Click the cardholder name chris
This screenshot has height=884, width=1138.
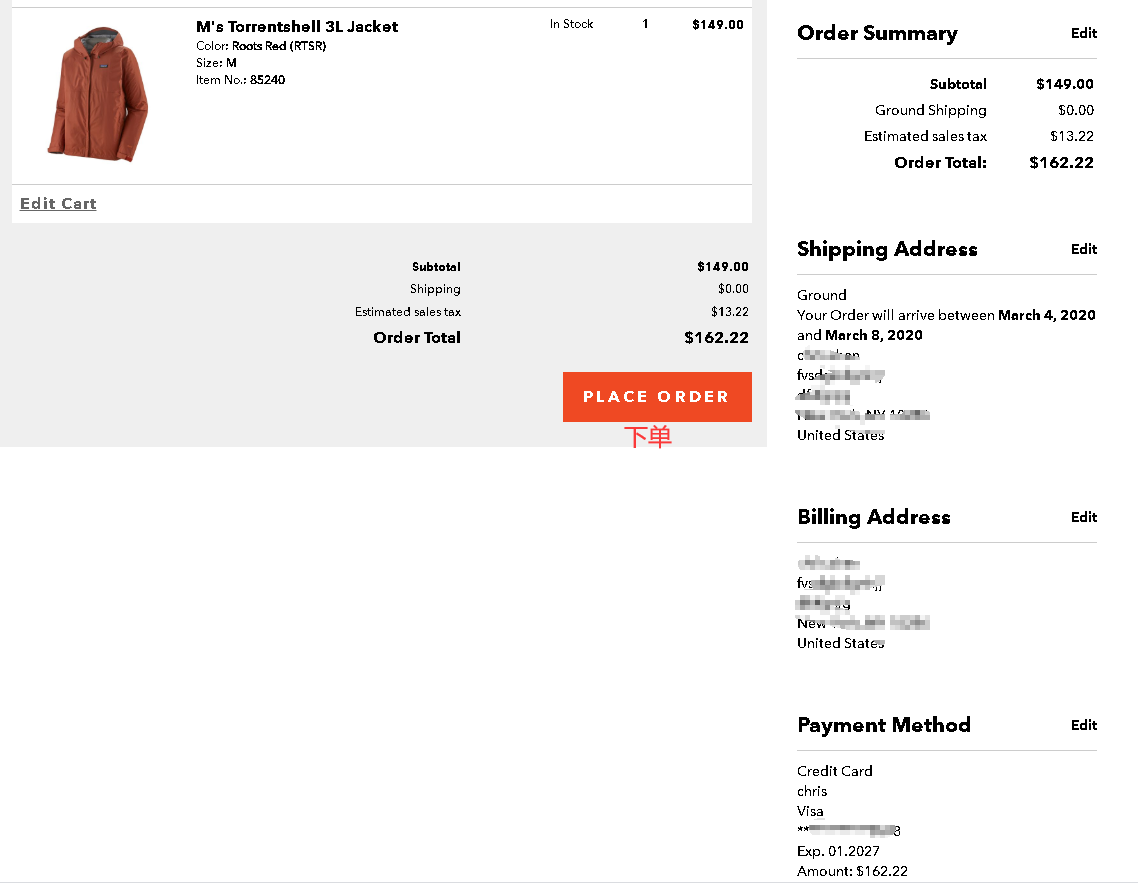812,791
